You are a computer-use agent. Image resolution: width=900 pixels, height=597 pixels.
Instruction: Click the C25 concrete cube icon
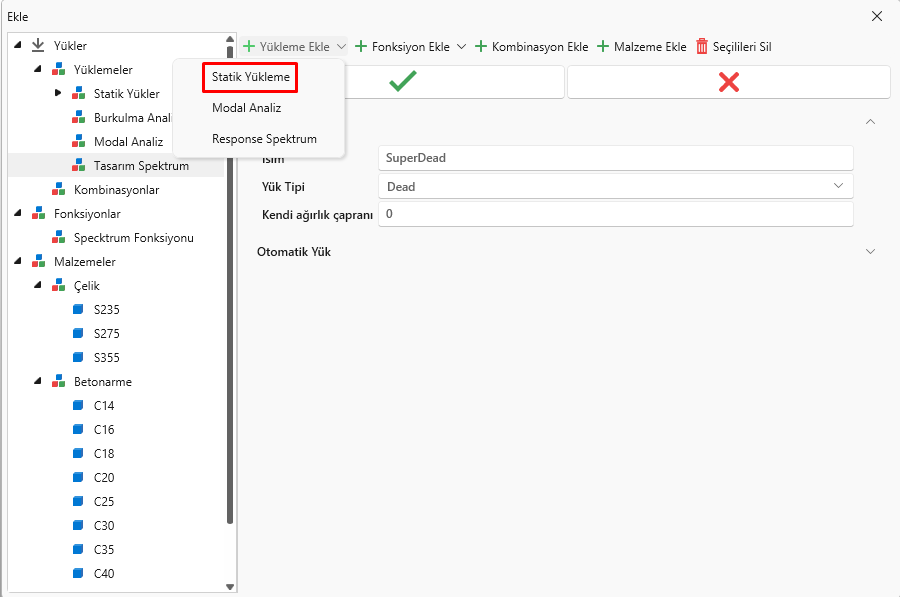(x=78, y=502)
